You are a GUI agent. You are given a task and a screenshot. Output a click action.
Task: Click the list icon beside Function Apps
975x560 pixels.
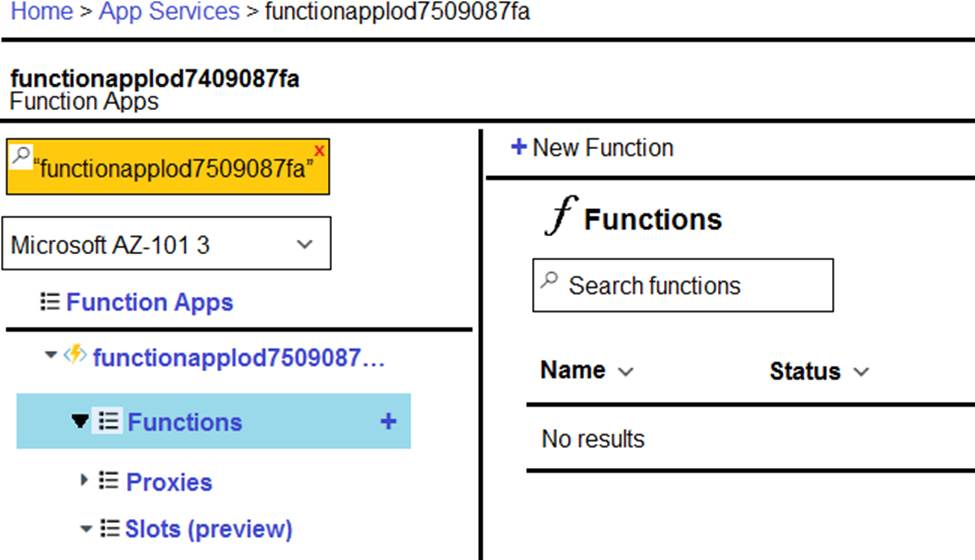(x=49, y=302)
